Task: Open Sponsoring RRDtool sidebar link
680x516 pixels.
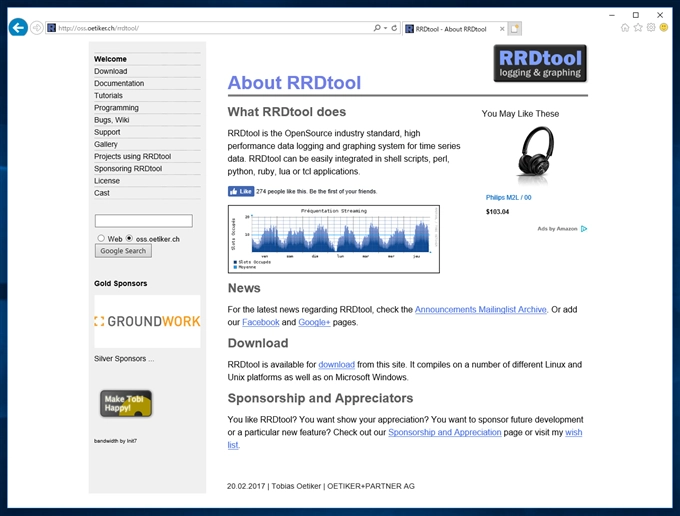Action: point(128,168)
